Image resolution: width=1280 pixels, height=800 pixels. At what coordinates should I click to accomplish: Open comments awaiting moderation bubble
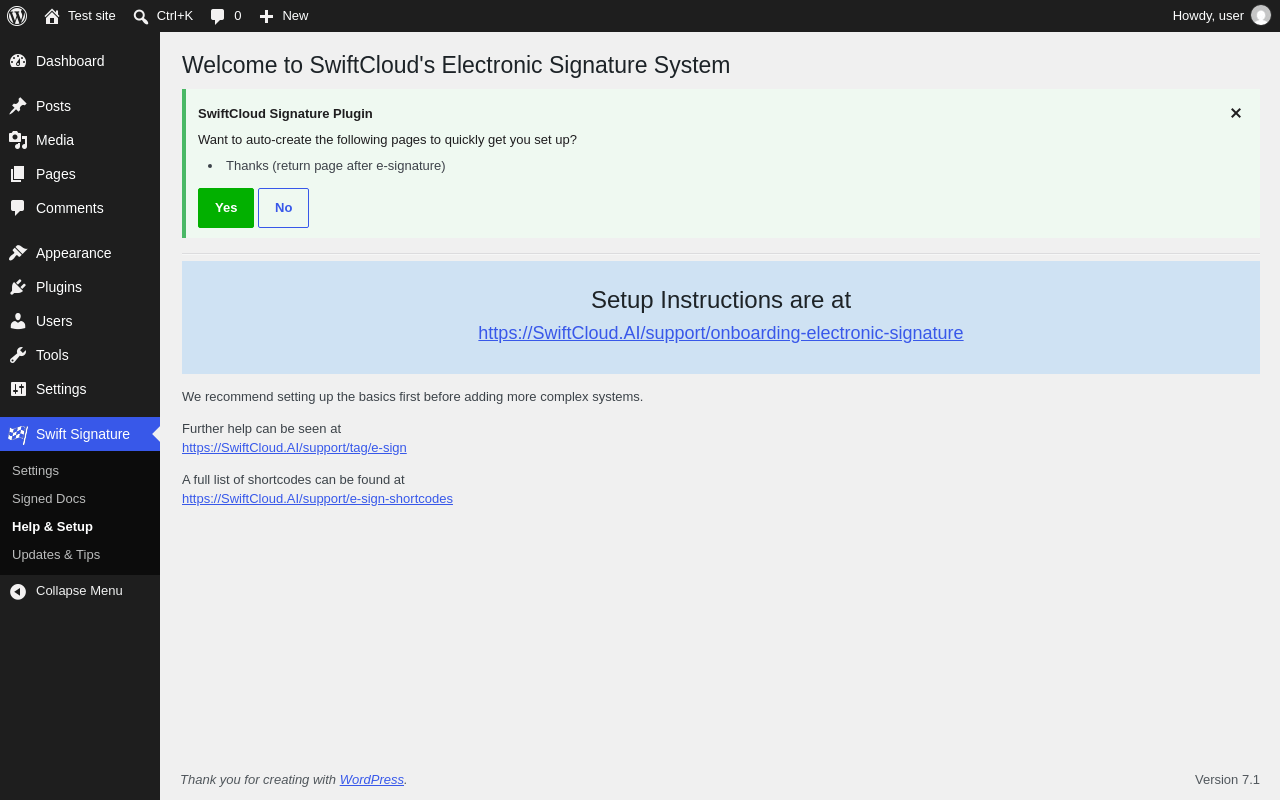tap(226, 16)
